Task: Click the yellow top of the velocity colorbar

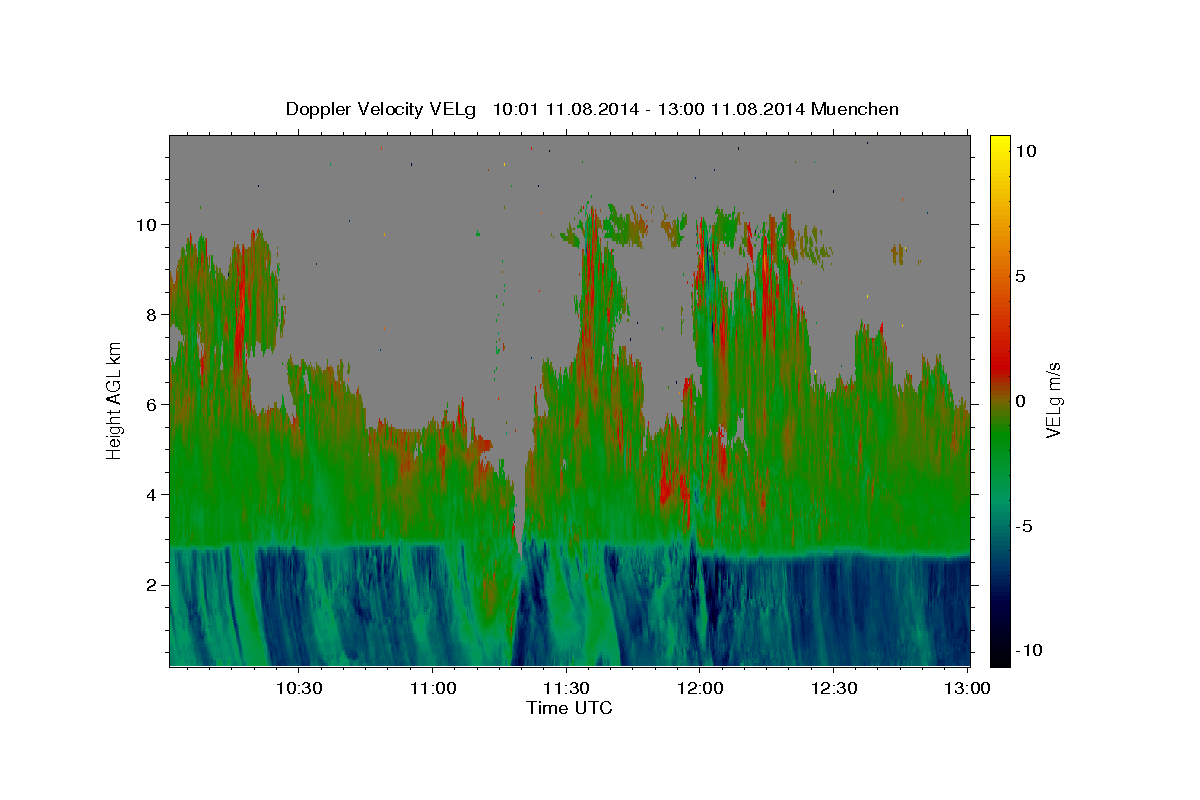Action: [1000, 145]
